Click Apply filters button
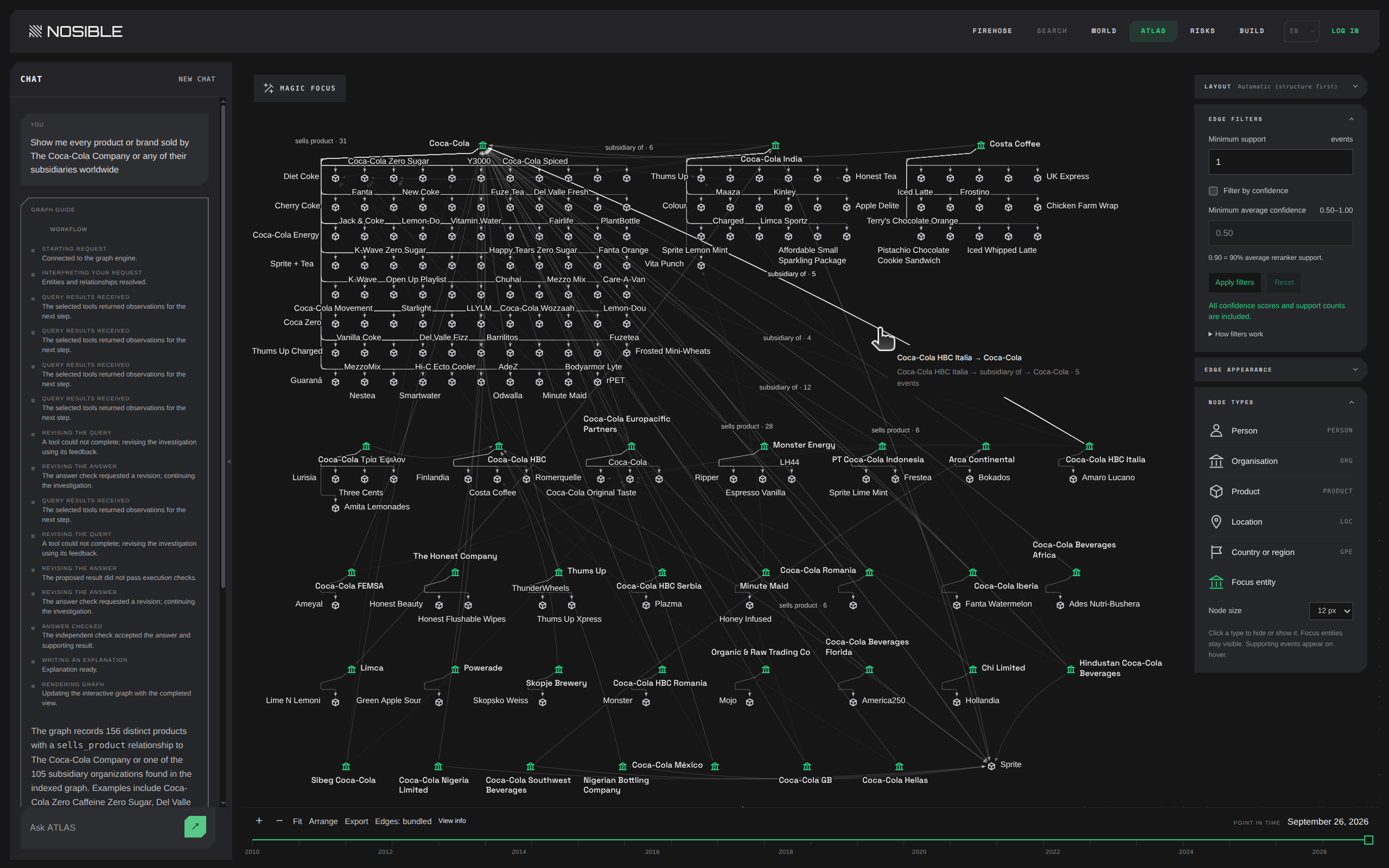The image size is (1389, 868). pyautogui.click(x=1234, y=283)
